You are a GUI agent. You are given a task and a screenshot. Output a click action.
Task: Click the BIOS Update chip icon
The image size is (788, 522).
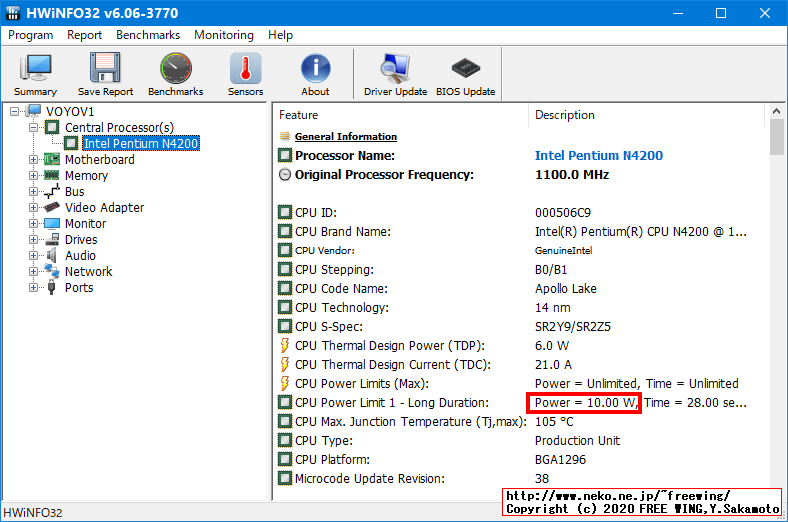(465, 74)
